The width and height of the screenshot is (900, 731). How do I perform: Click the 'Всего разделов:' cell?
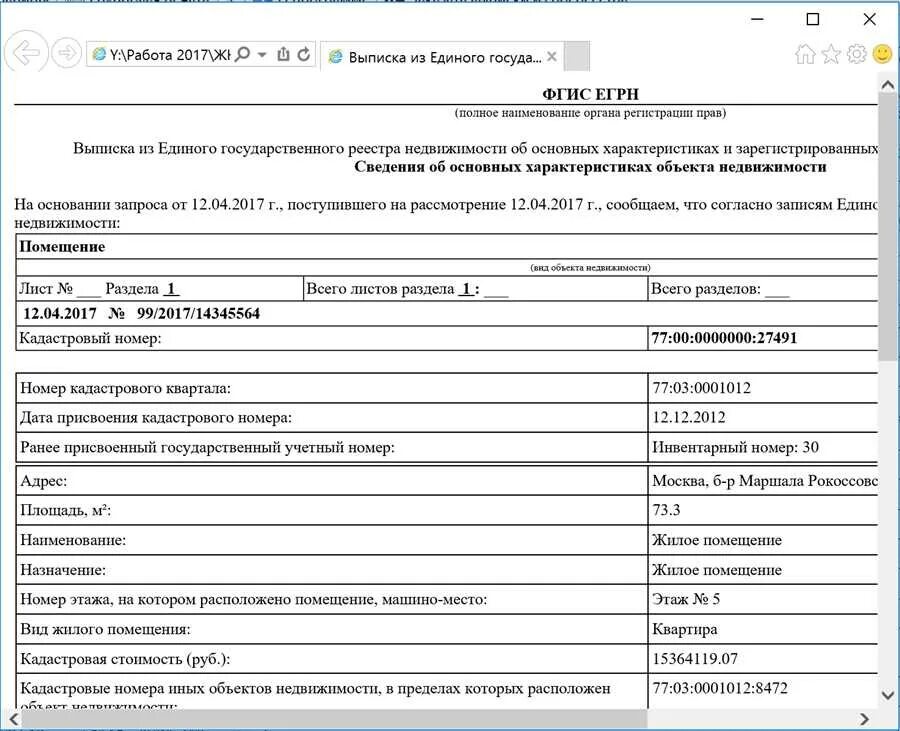(x=763, y=289)
